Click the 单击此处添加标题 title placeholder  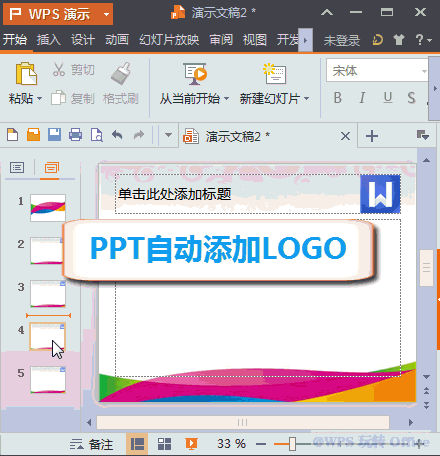point(174,194)
